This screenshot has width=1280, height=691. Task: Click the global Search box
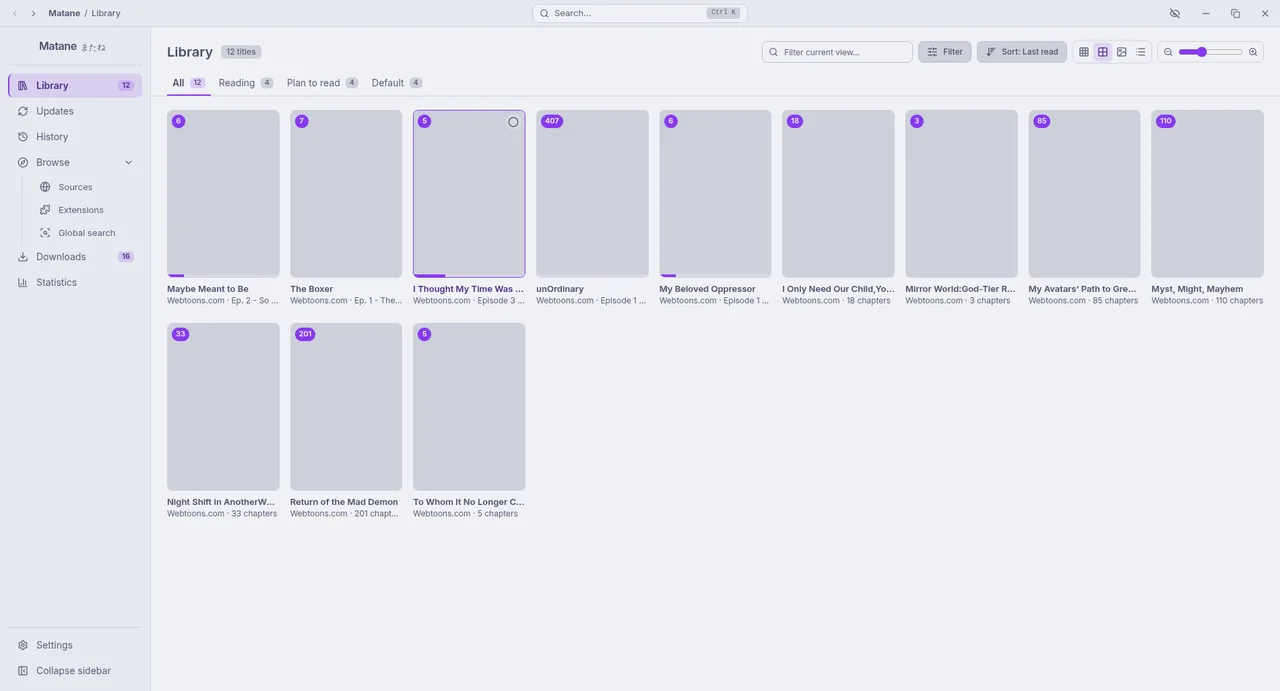pyautogui.click(x=640, y=13)
